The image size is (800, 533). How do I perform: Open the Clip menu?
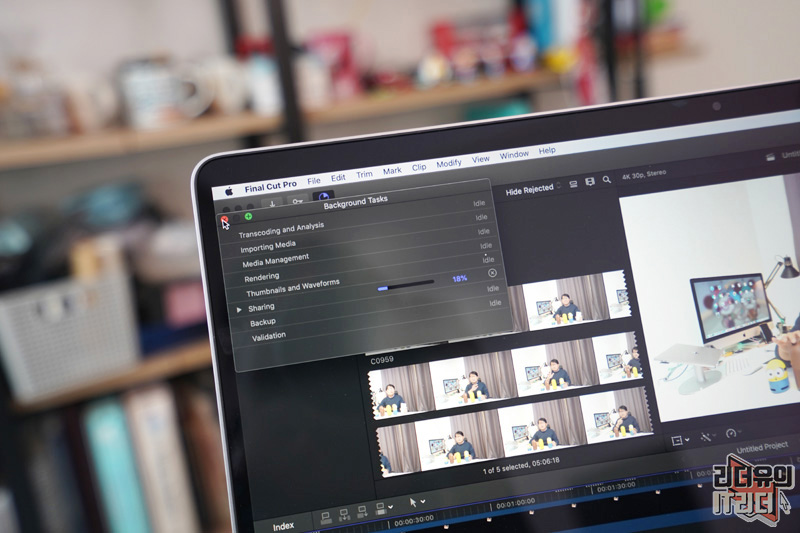(x=419, y=167)
